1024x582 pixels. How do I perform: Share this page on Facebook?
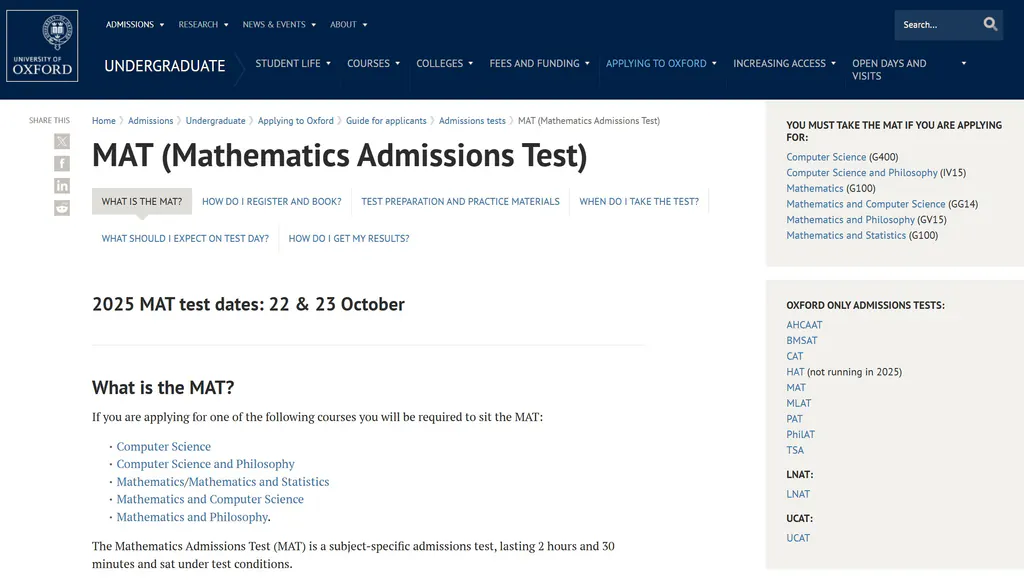click(x=62, y=163)
